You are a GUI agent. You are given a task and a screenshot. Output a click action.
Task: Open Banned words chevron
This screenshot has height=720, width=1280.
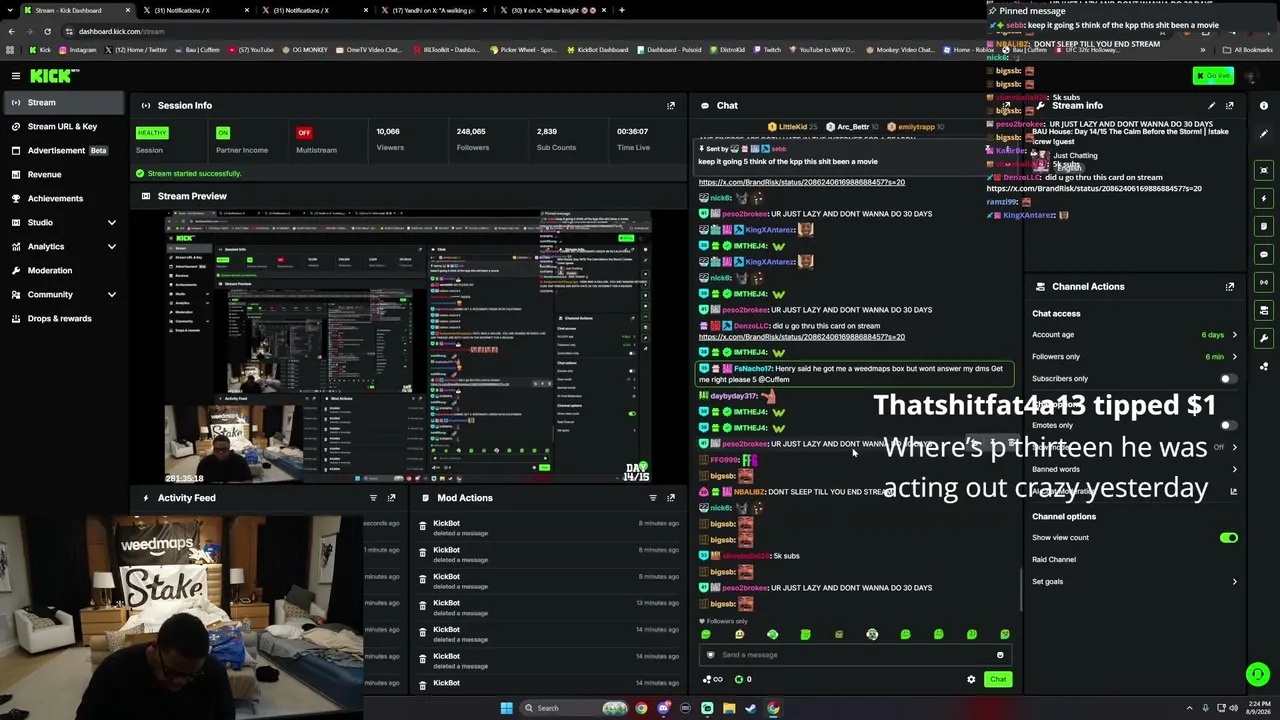point(1234,470)
